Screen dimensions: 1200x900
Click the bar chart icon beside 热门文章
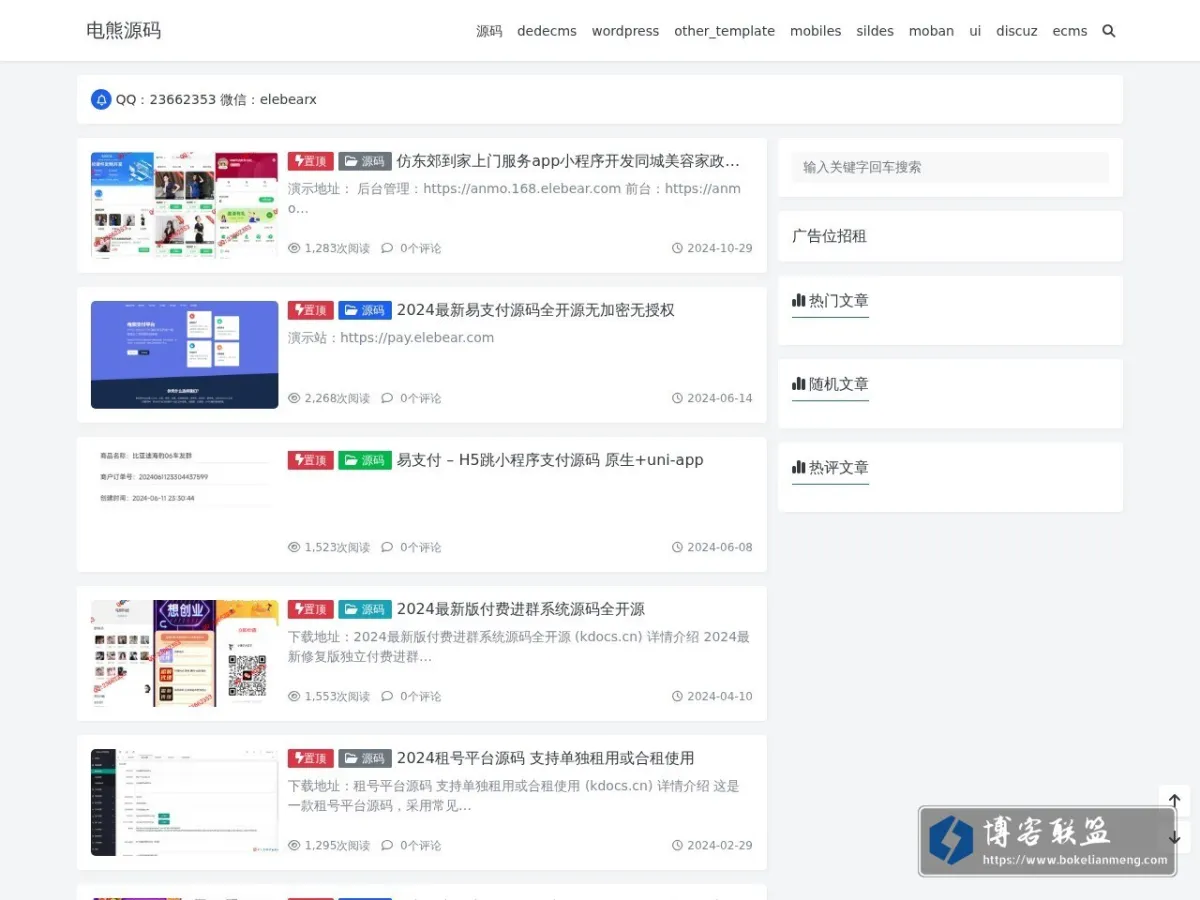(798, 300)
